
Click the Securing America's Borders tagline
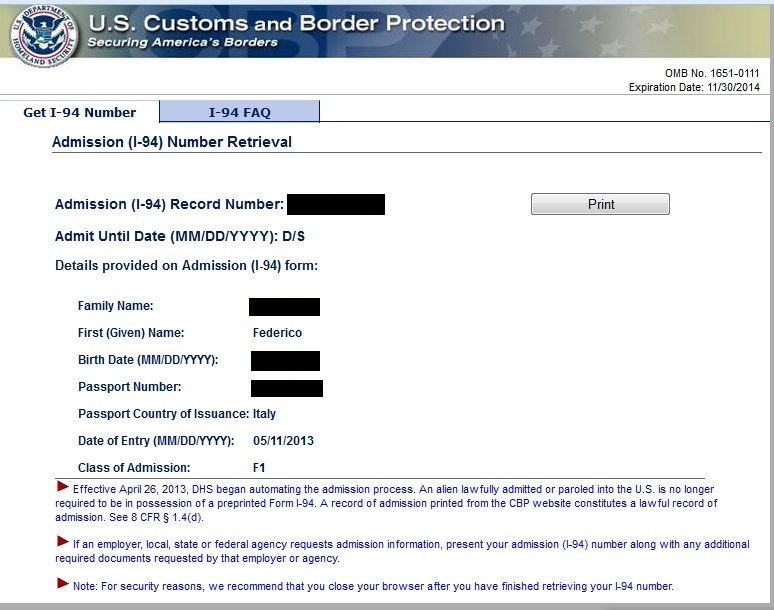[x=183, y=42]
